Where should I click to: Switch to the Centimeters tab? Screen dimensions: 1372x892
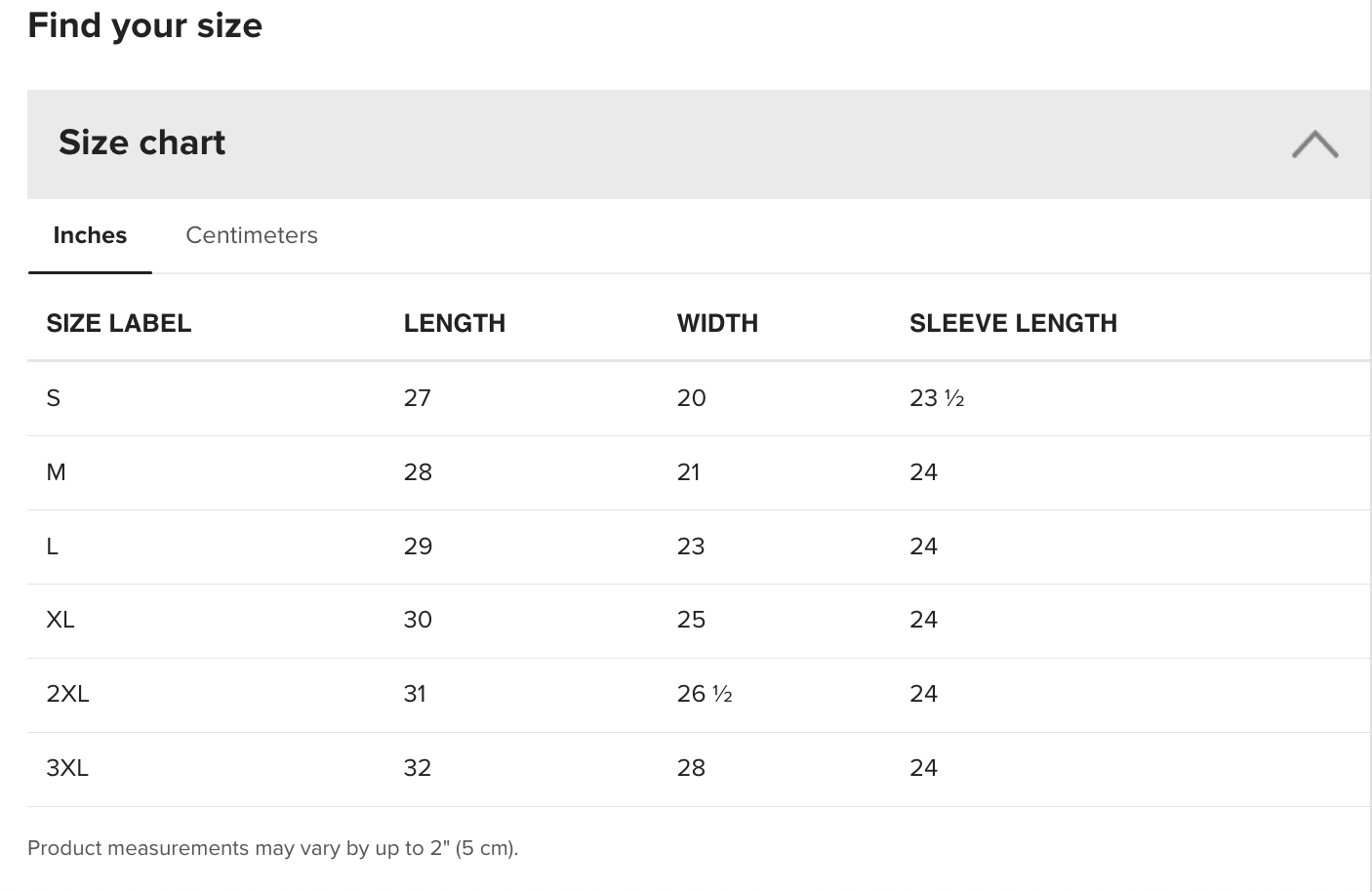251,235
